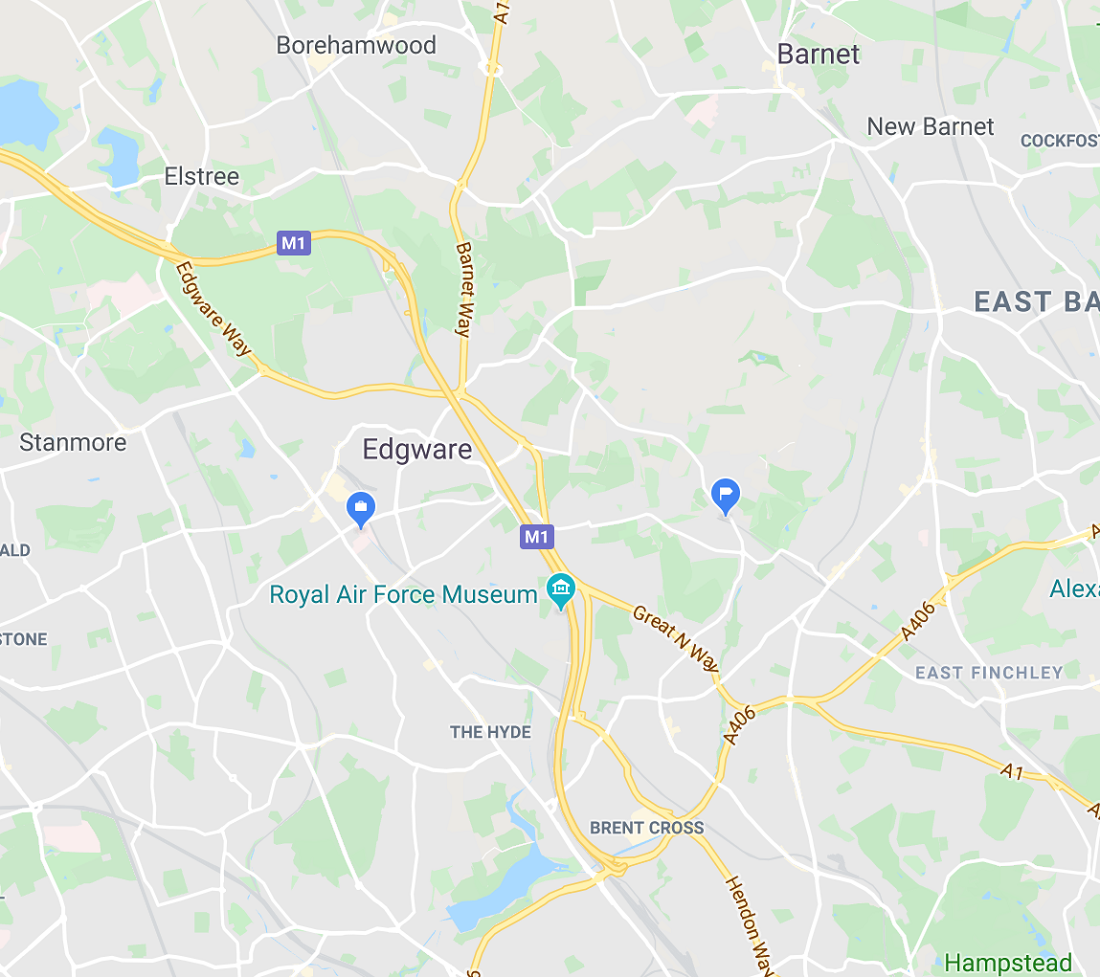The image size is (1100, 977).
Task: Click the Royal Air Force Museum teal pin
Action: coord(561,591)
